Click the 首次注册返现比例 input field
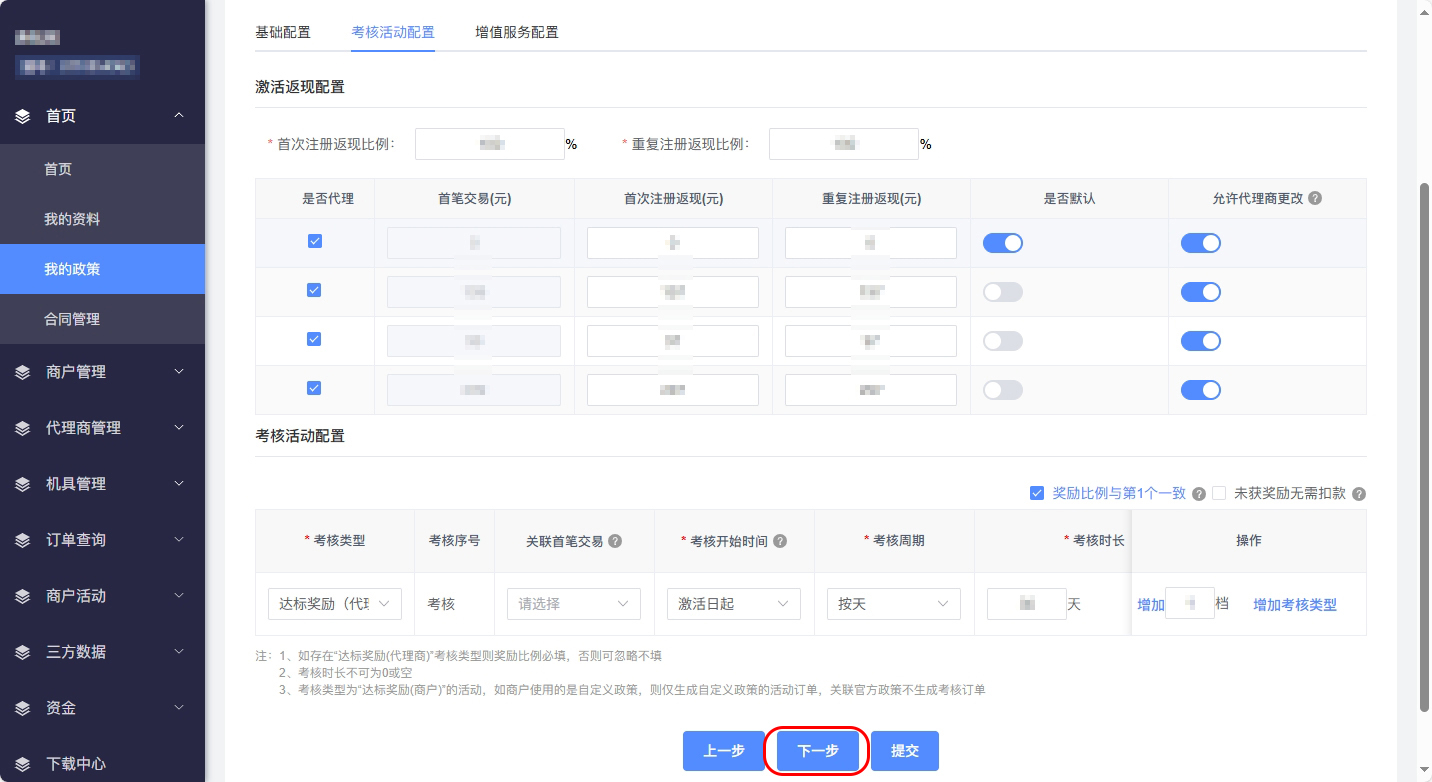The height and width of the screenshot is (782, 1432). 489,144
